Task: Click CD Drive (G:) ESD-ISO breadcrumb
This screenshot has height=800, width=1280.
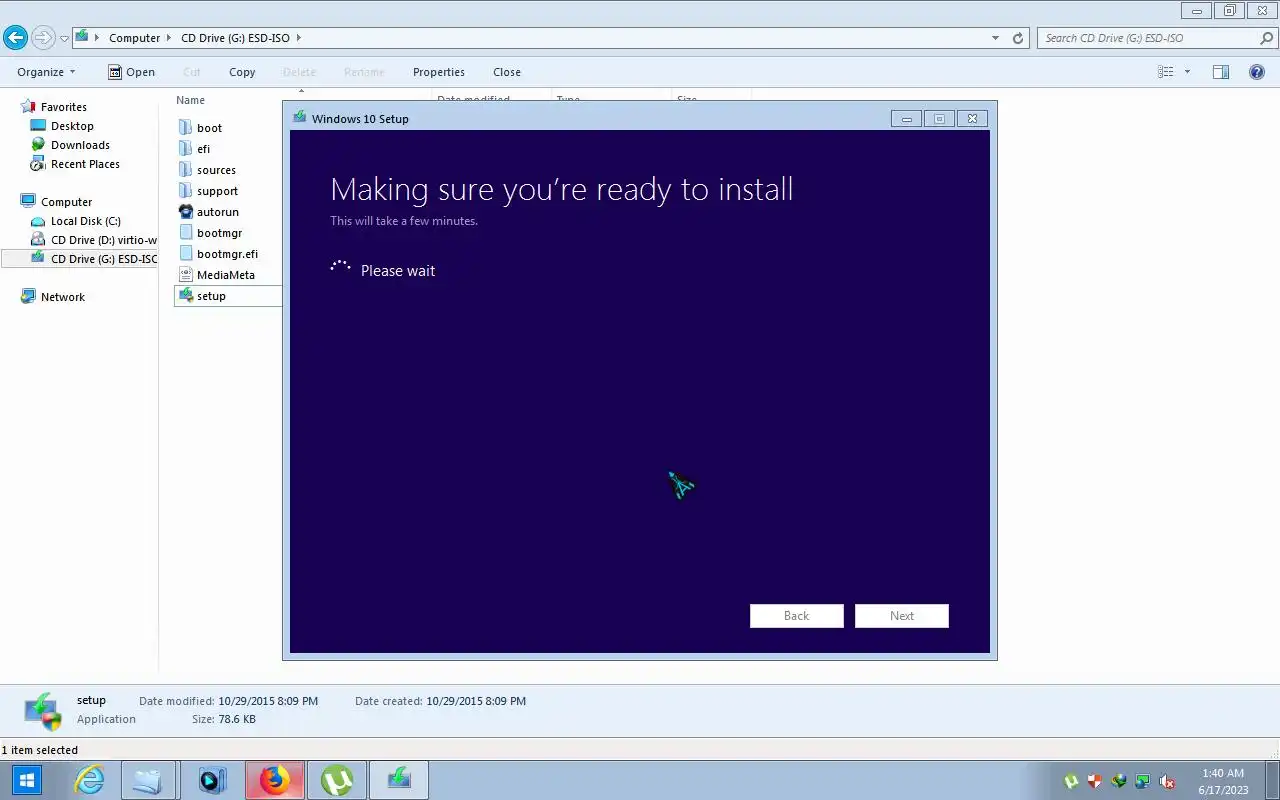Action: 235,38
